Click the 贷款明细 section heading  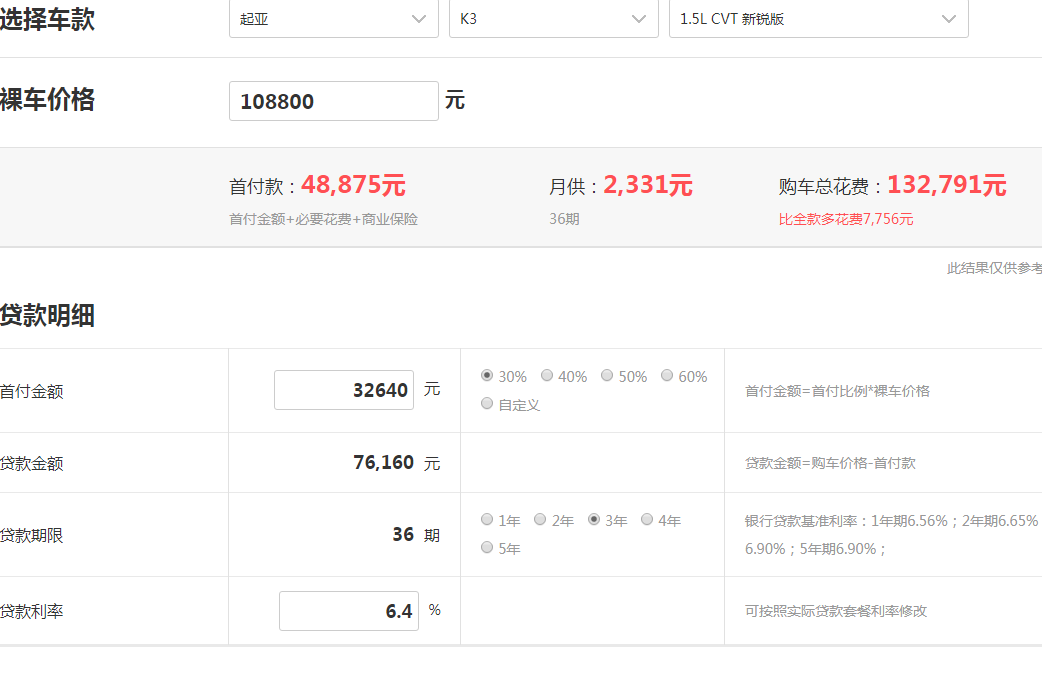[x=47, y=316]
